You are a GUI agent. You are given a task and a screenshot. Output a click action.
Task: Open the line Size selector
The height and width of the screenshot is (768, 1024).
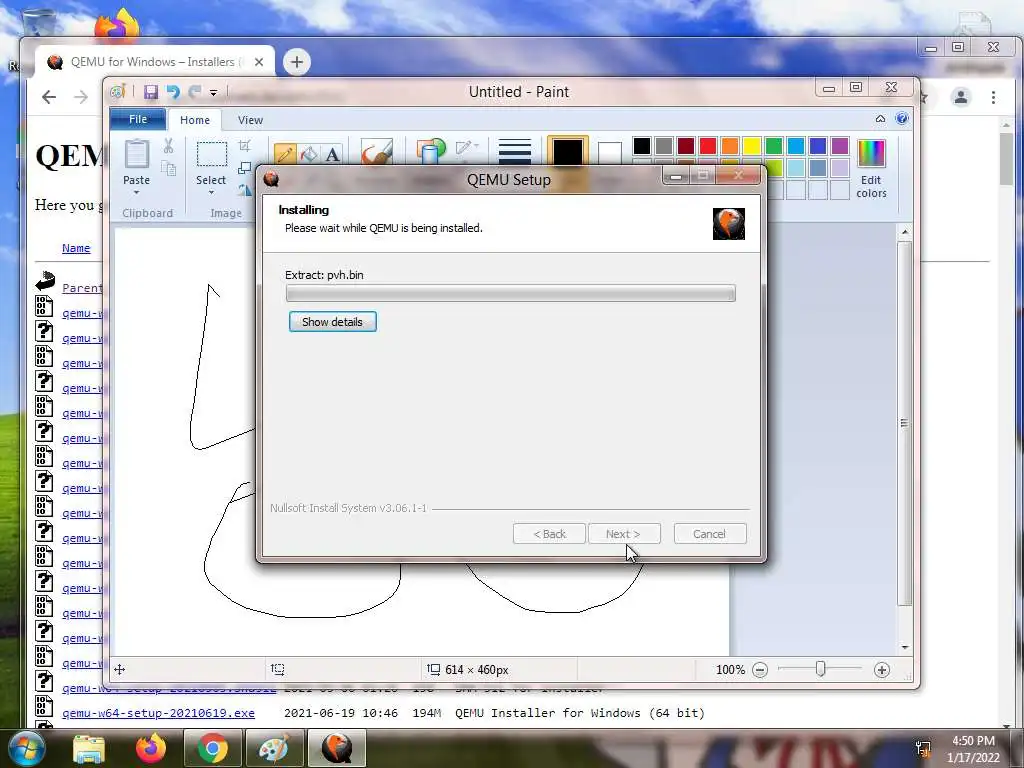pos(515,152)
